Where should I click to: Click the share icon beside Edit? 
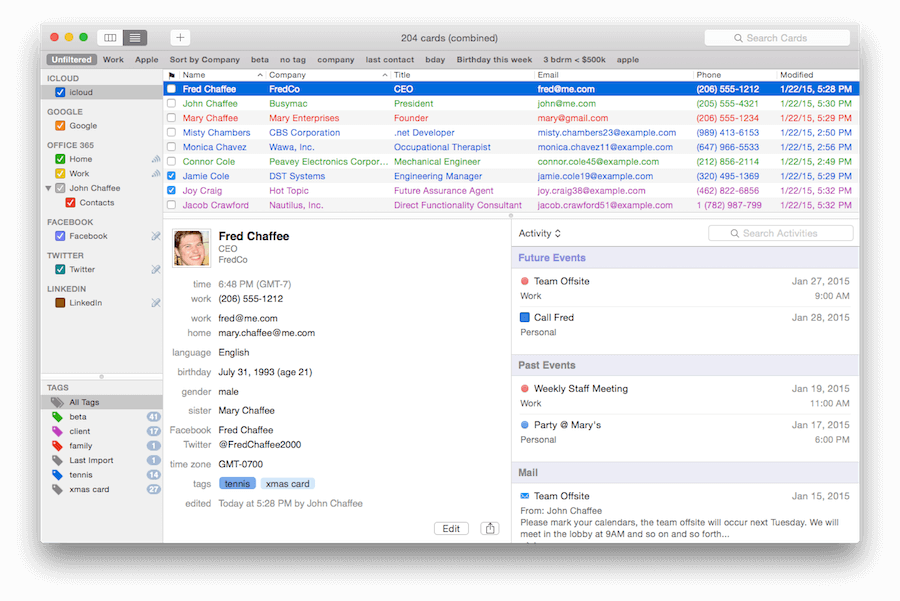tap(490, 528)
